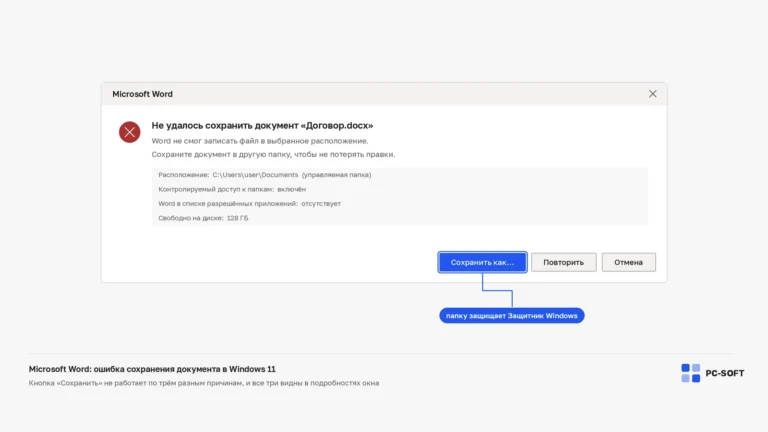Close the Microsoft Word dialog
The width and height of the screenshot is (768, 432).
coord(652,94)
